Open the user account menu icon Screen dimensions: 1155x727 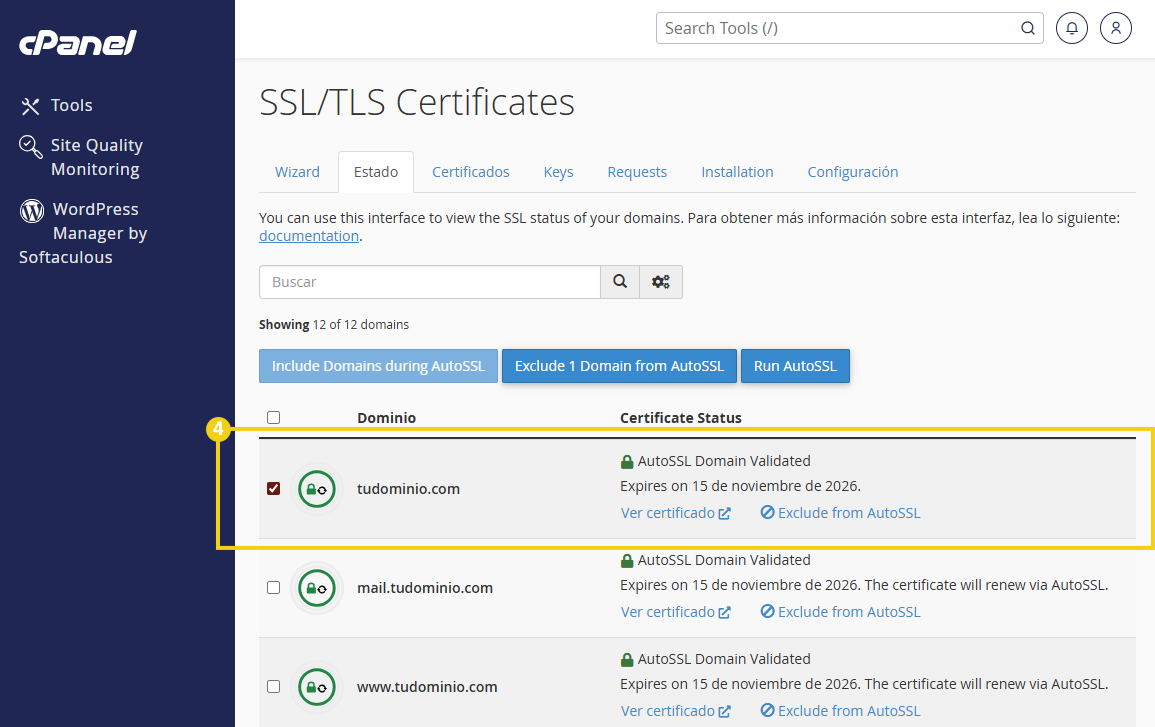tap(1116, 28)
